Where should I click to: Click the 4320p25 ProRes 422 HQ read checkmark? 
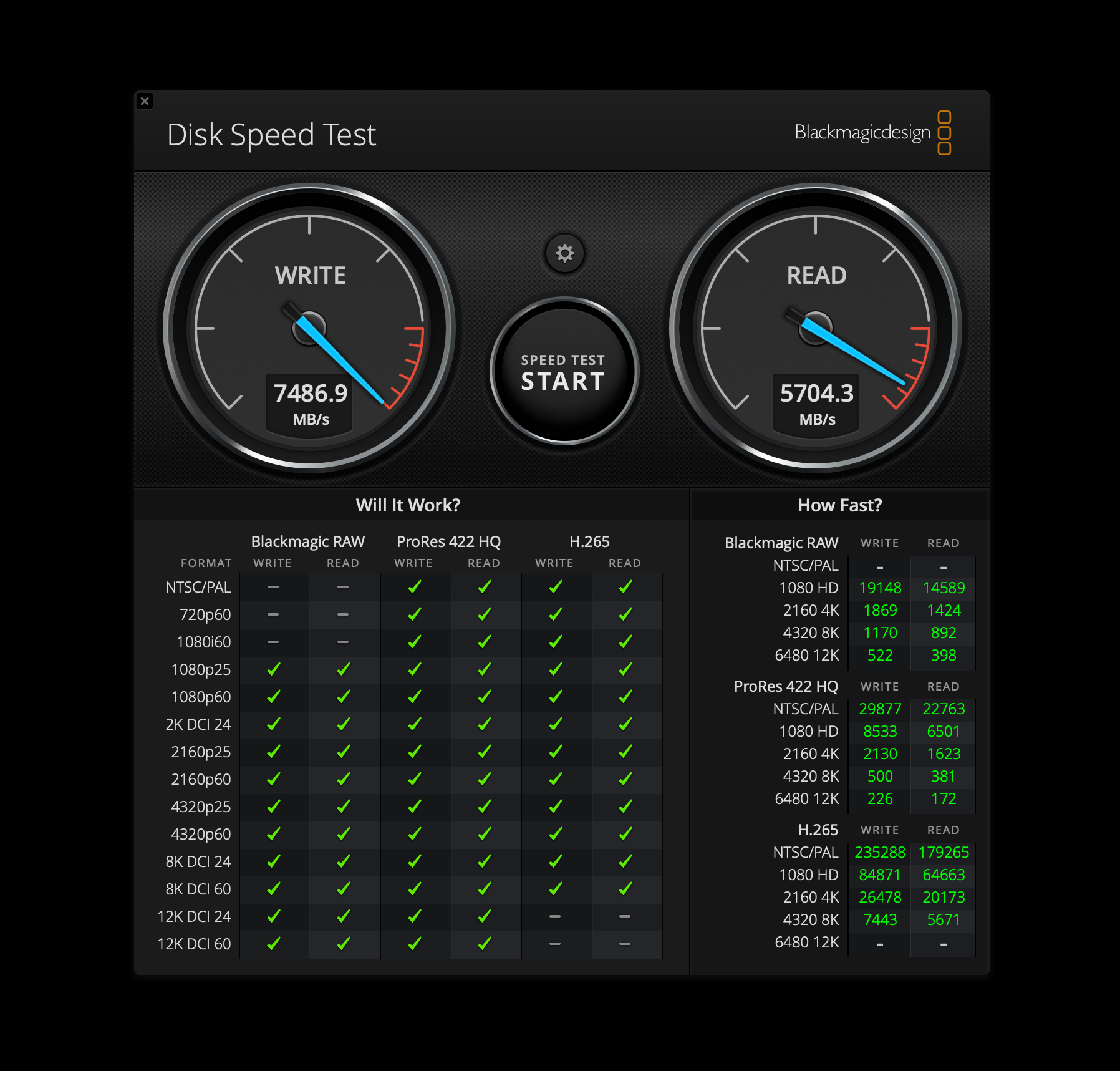(x=485, y=807)
